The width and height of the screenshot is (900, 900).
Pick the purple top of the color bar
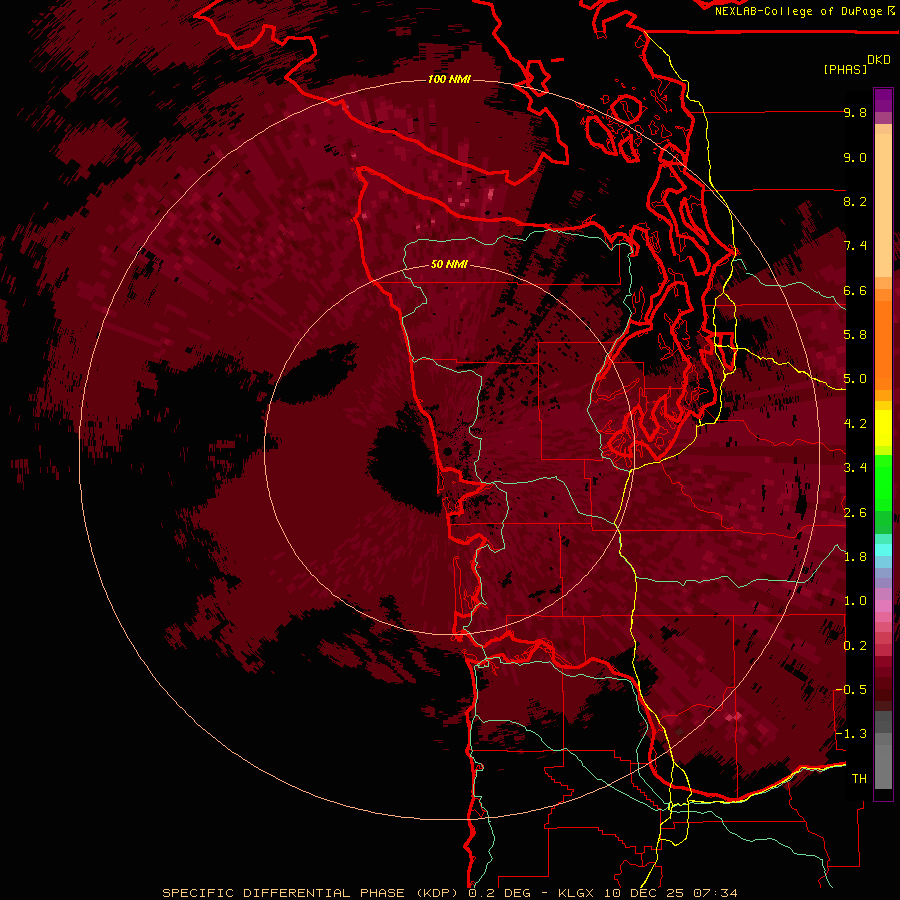tap(883, 100)
